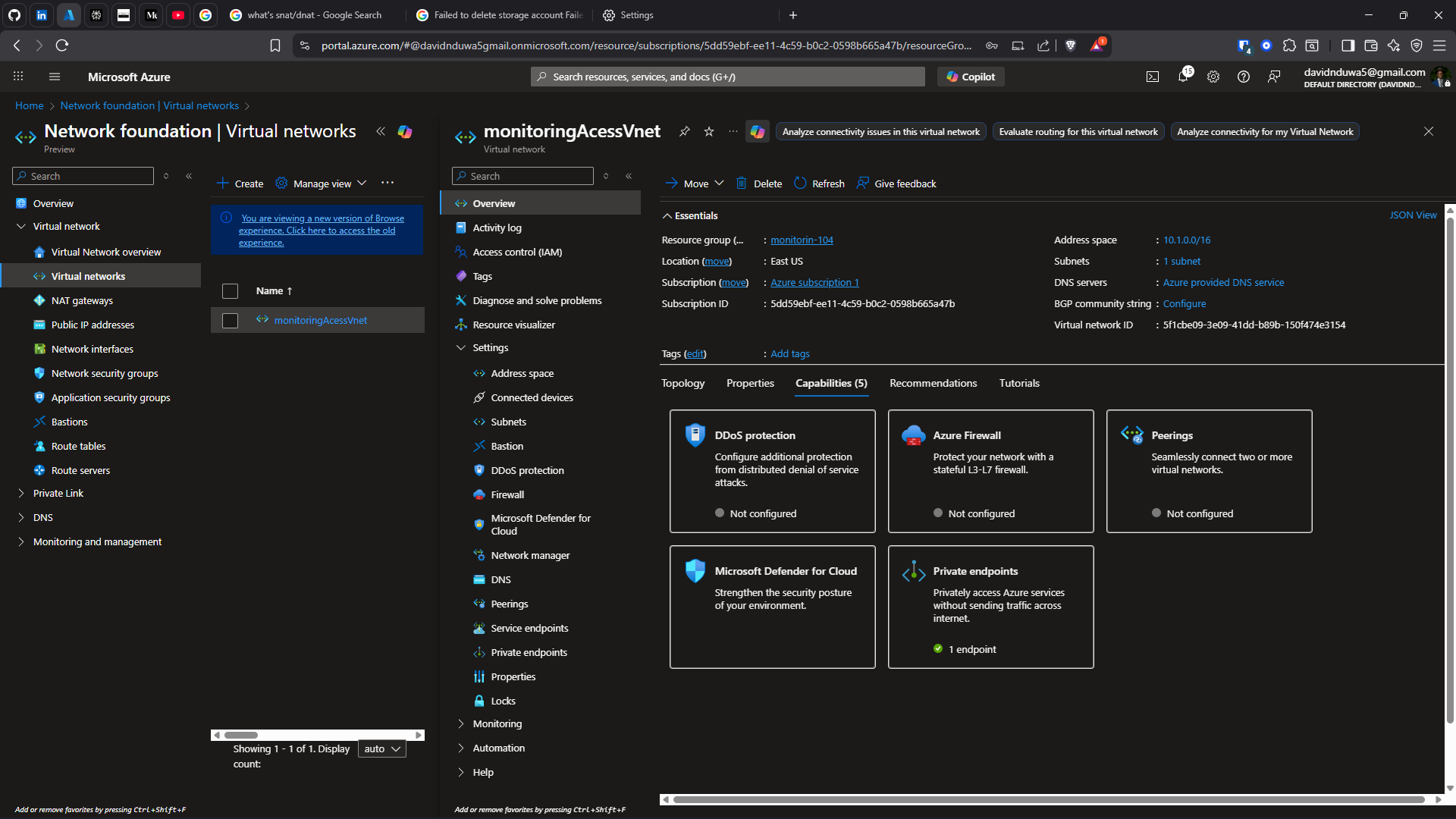Bookmark this page in the address bar
The image size is (1456, 819).
[275, 45]
